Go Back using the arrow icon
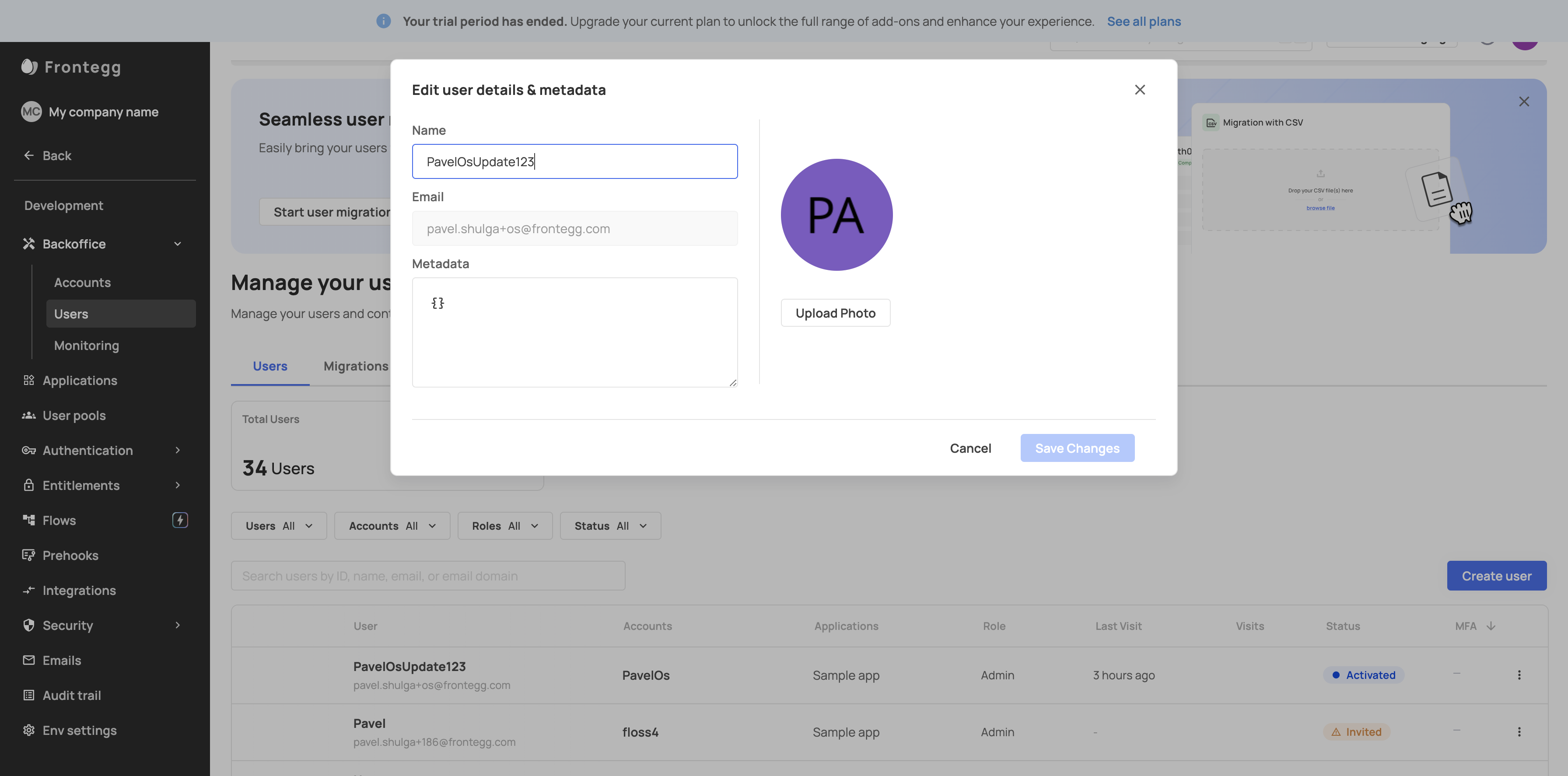 (x=28, y=155)
